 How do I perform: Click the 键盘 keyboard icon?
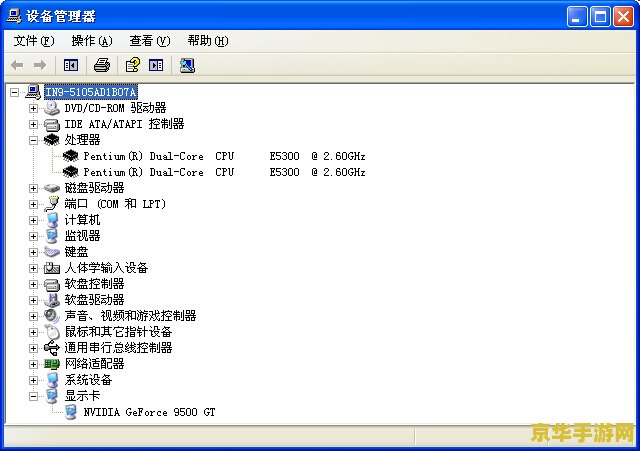pyautogui.click(x=52, y=252)
